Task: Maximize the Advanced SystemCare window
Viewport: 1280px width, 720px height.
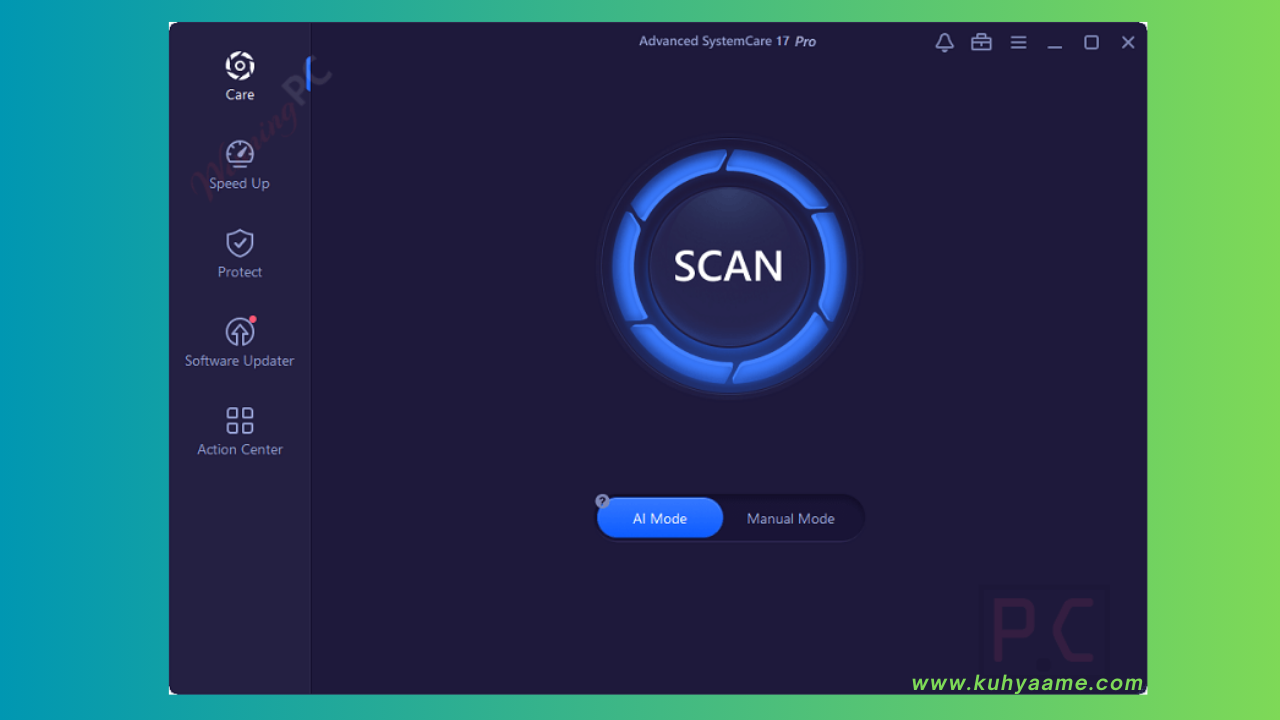Action: [1091, 42]
